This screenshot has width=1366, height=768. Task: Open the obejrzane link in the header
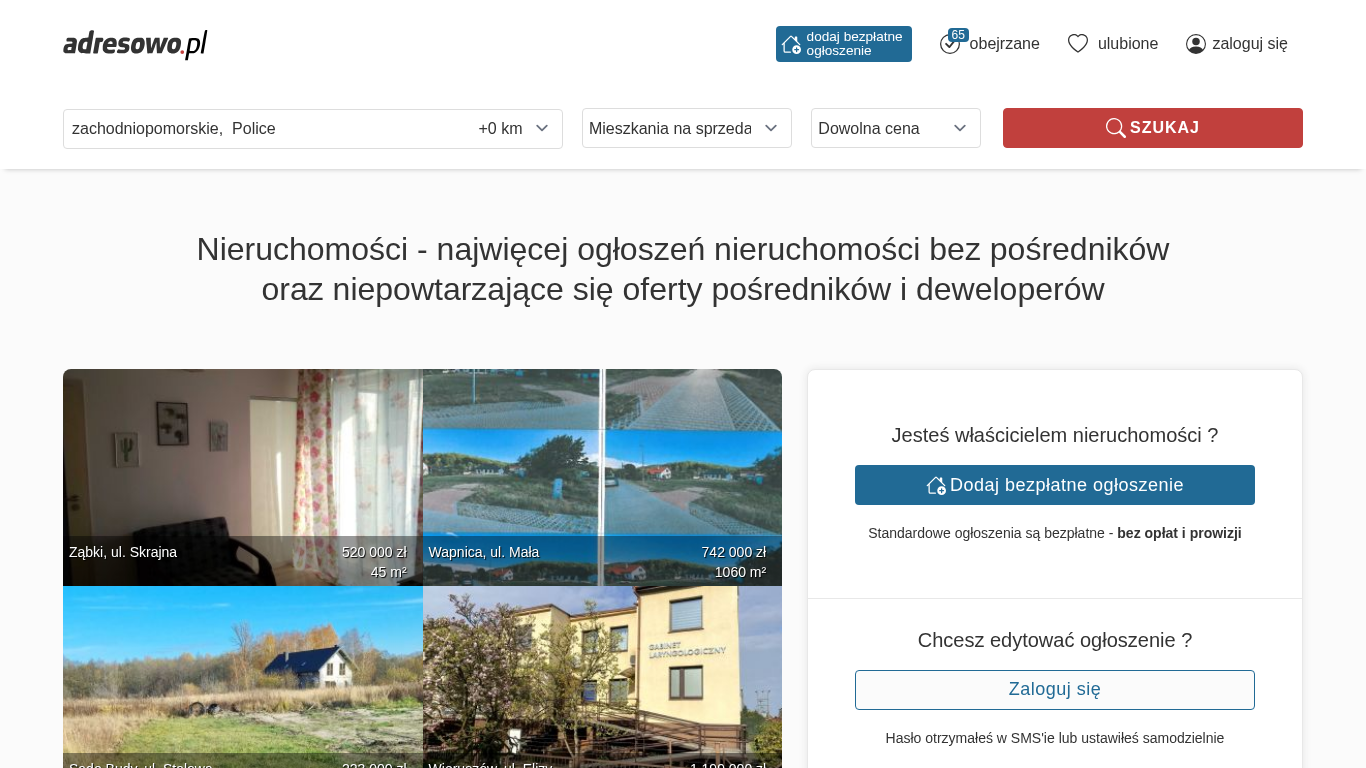pos(1004,44)
